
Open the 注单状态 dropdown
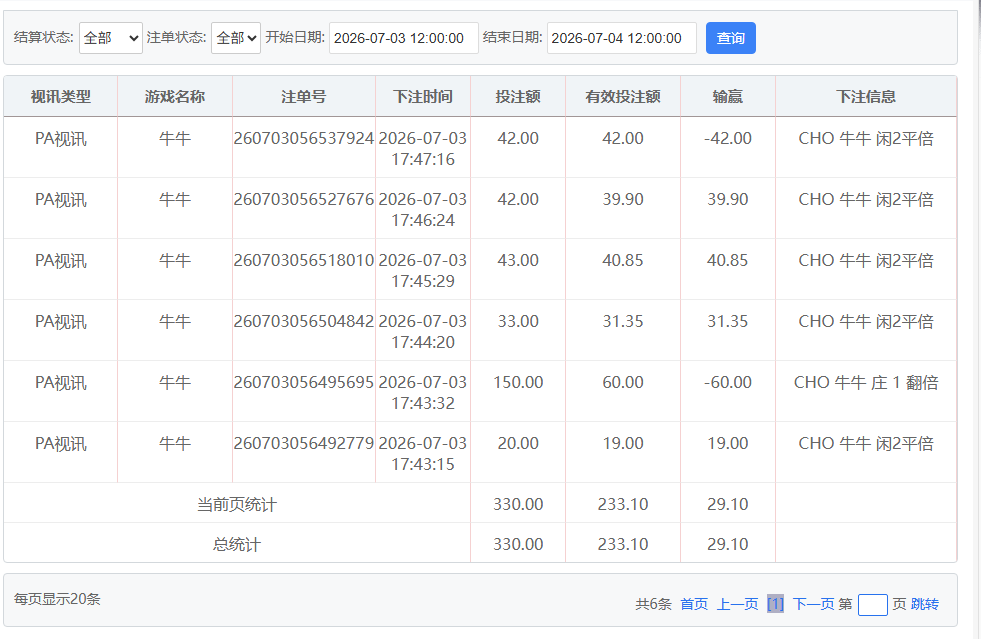point(236,38)
